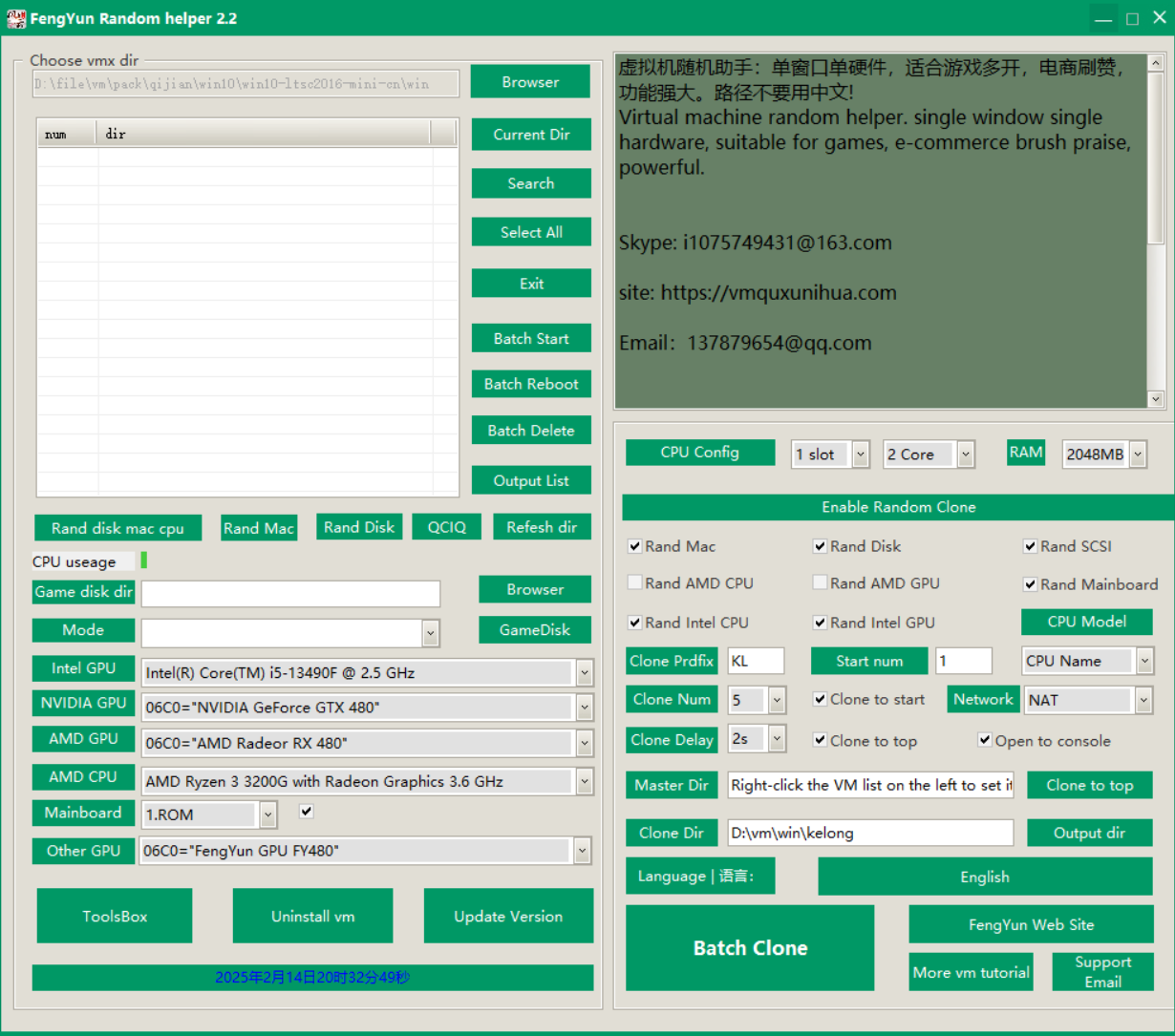This screenshot has height=1036, width=1175.
Task: Click the Rand Disk button
Action: pos(359,527)
